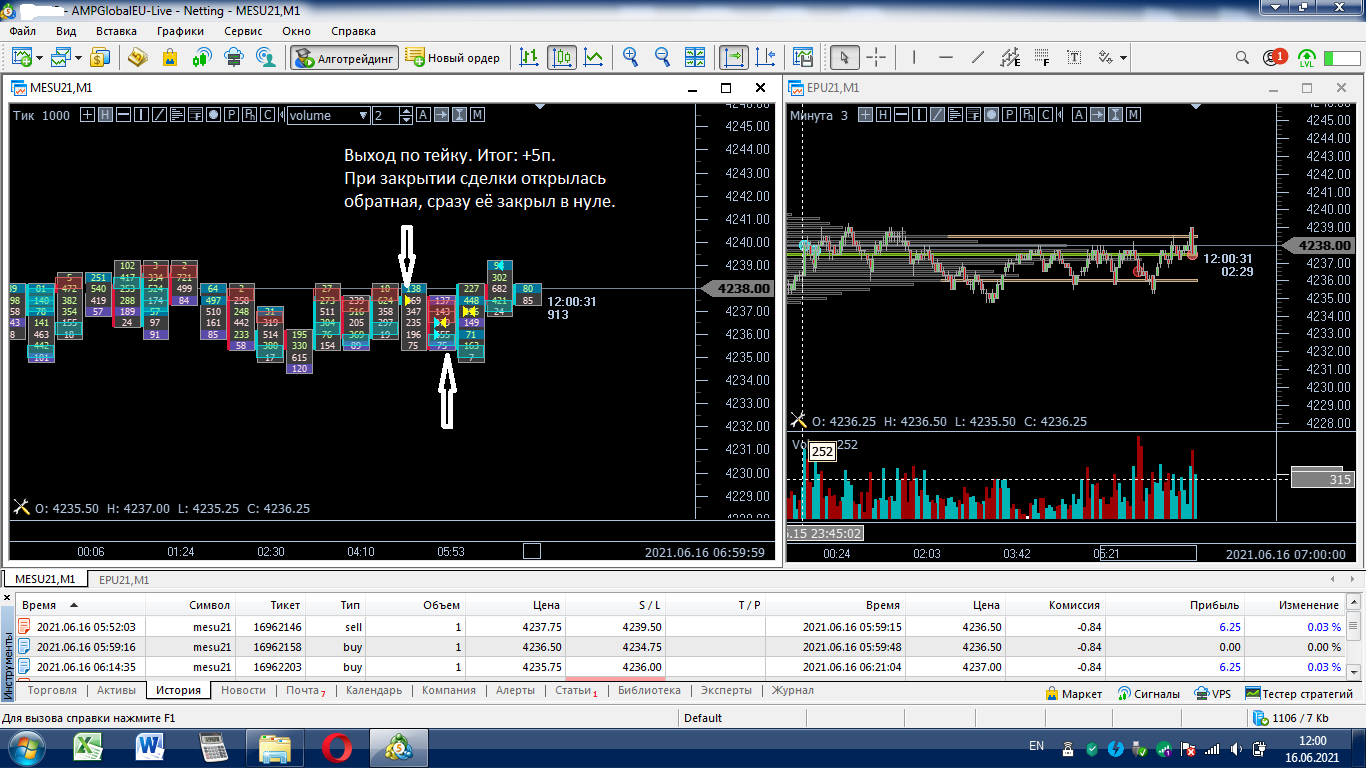Toggle the H button in MESU21 chart panel
The image size is (1366, 768).
tap(105, 115)
